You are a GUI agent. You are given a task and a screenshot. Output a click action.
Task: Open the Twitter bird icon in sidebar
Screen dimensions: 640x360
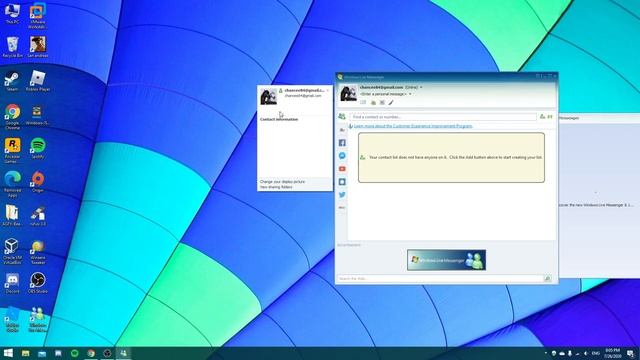click(342, 195)
